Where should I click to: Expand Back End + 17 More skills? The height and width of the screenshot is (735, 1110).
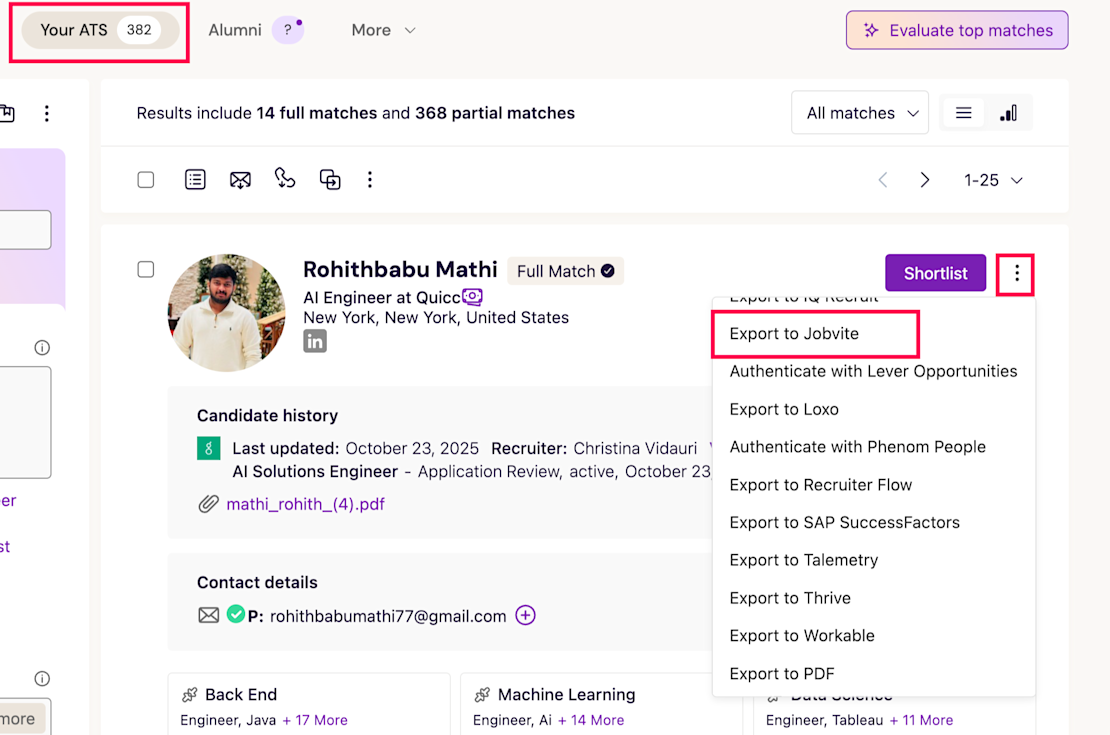point(315,720)
